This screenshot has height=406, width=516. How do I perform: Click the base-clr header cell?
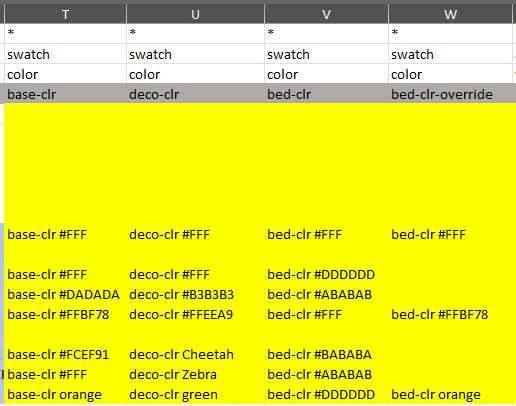pyautogui.click(x=65, y=94)
